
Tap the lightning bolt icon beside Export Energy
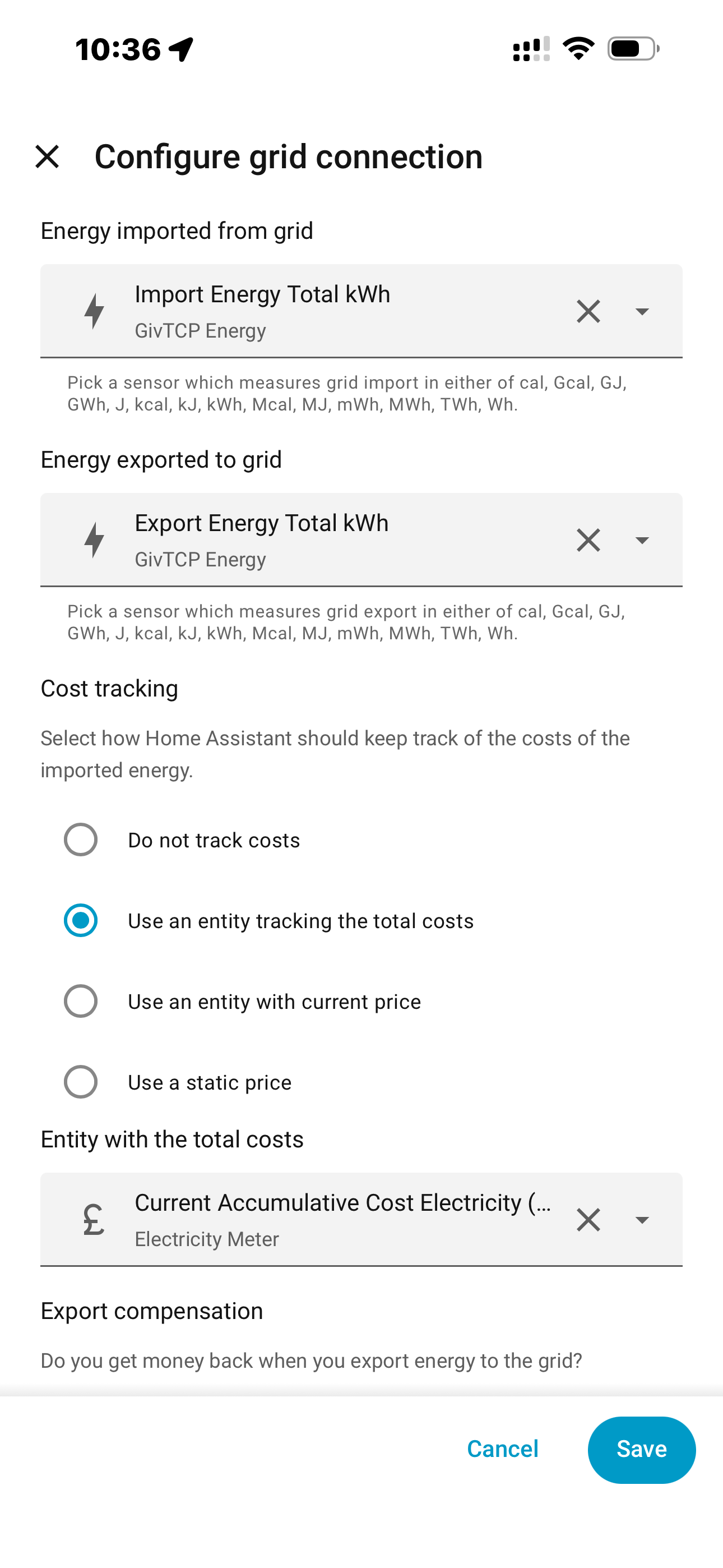pyautogui.click(x=94, y=540)
